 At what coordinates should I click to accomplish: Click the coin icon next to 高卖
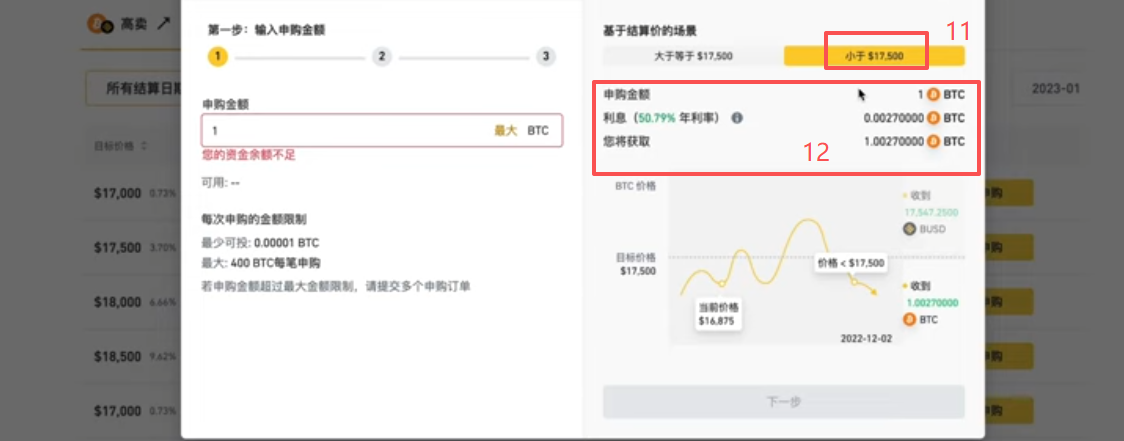[100, 25]
